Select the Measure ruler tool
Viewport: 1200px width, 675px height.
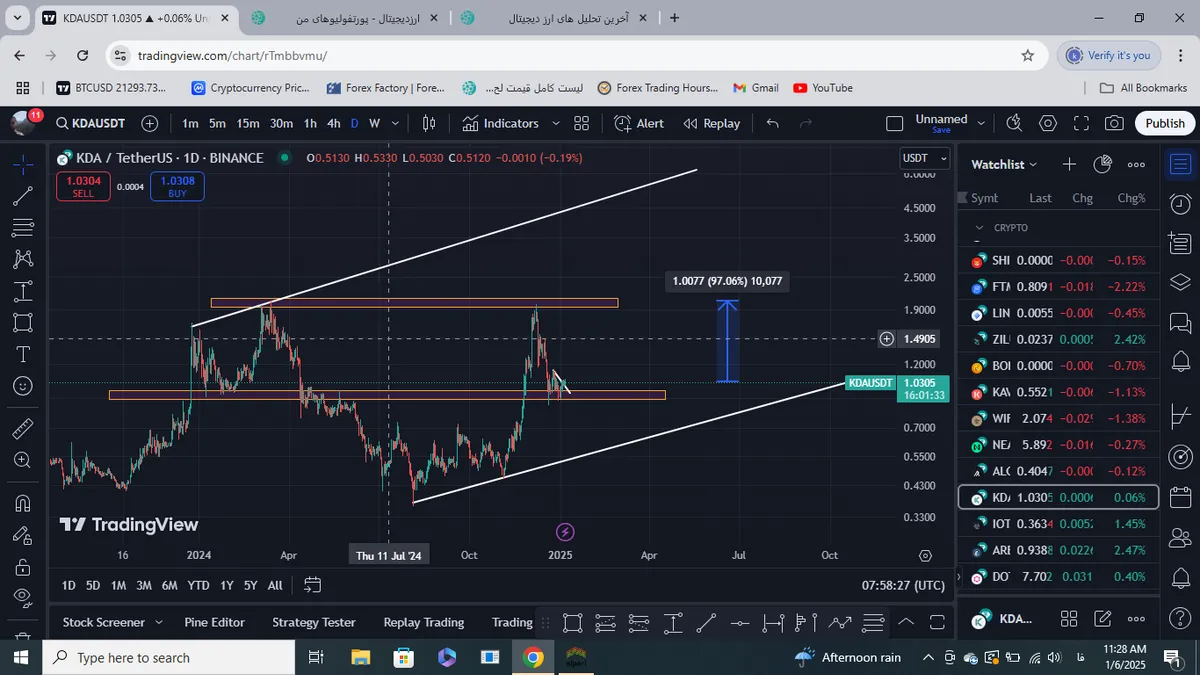22,429
